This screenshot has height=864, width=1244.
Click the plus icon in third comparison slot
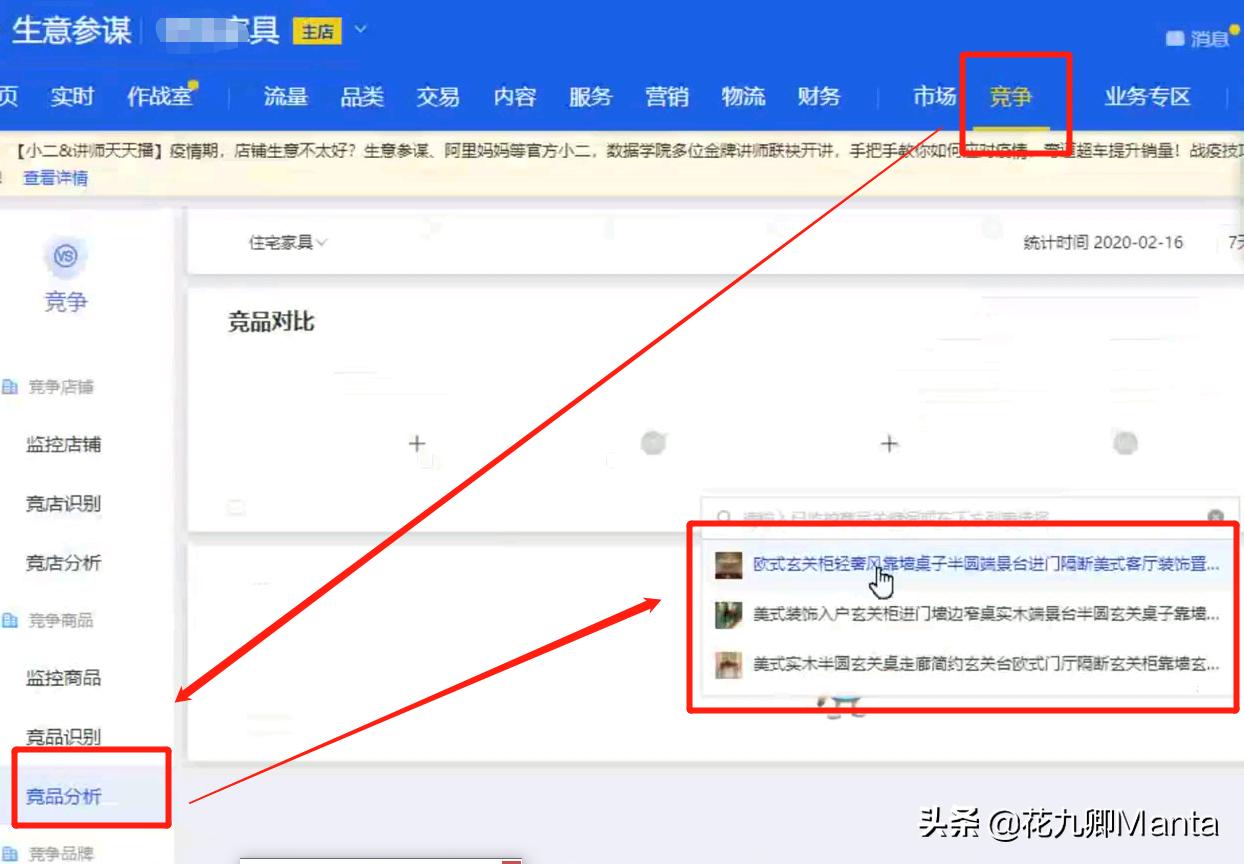[888, 444]
